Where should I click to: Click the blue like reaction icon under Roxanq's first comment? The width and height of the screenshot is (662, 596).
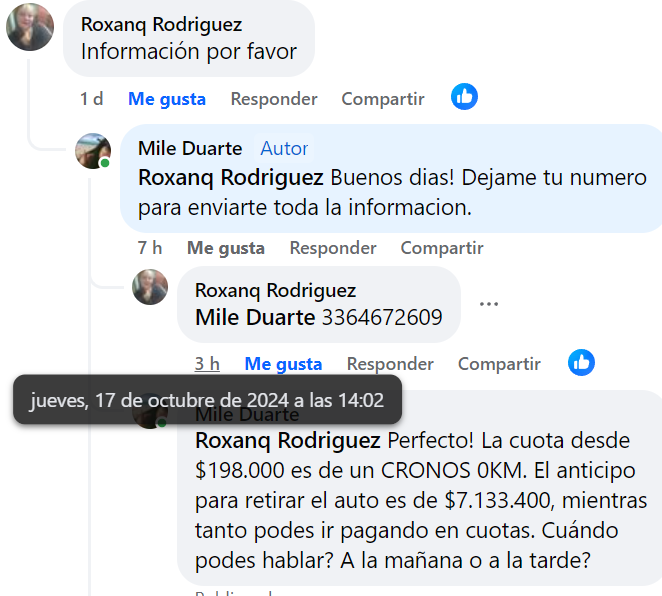464,97
